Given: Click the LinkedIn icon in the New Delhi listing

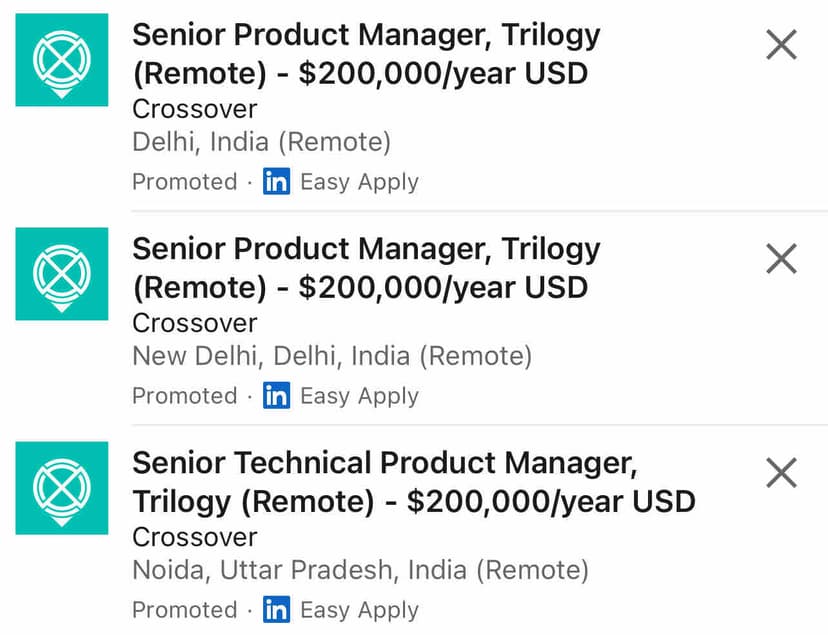Looking at the screenshot, I should pyautogui.click(x=276, y=396).
